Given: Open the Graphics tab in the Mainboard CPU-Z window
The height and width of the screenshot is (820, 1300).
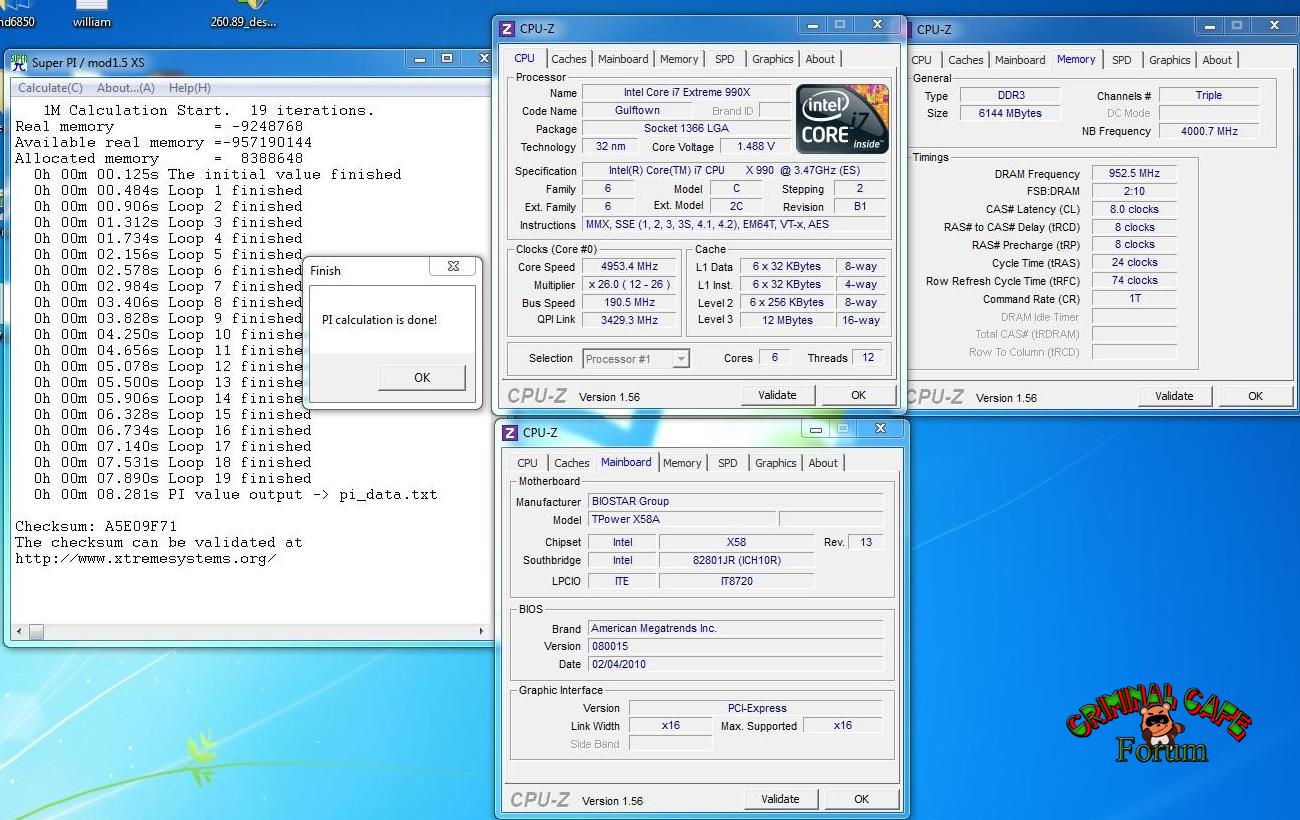Looking at the screenshot, I should tap(775, 463).
